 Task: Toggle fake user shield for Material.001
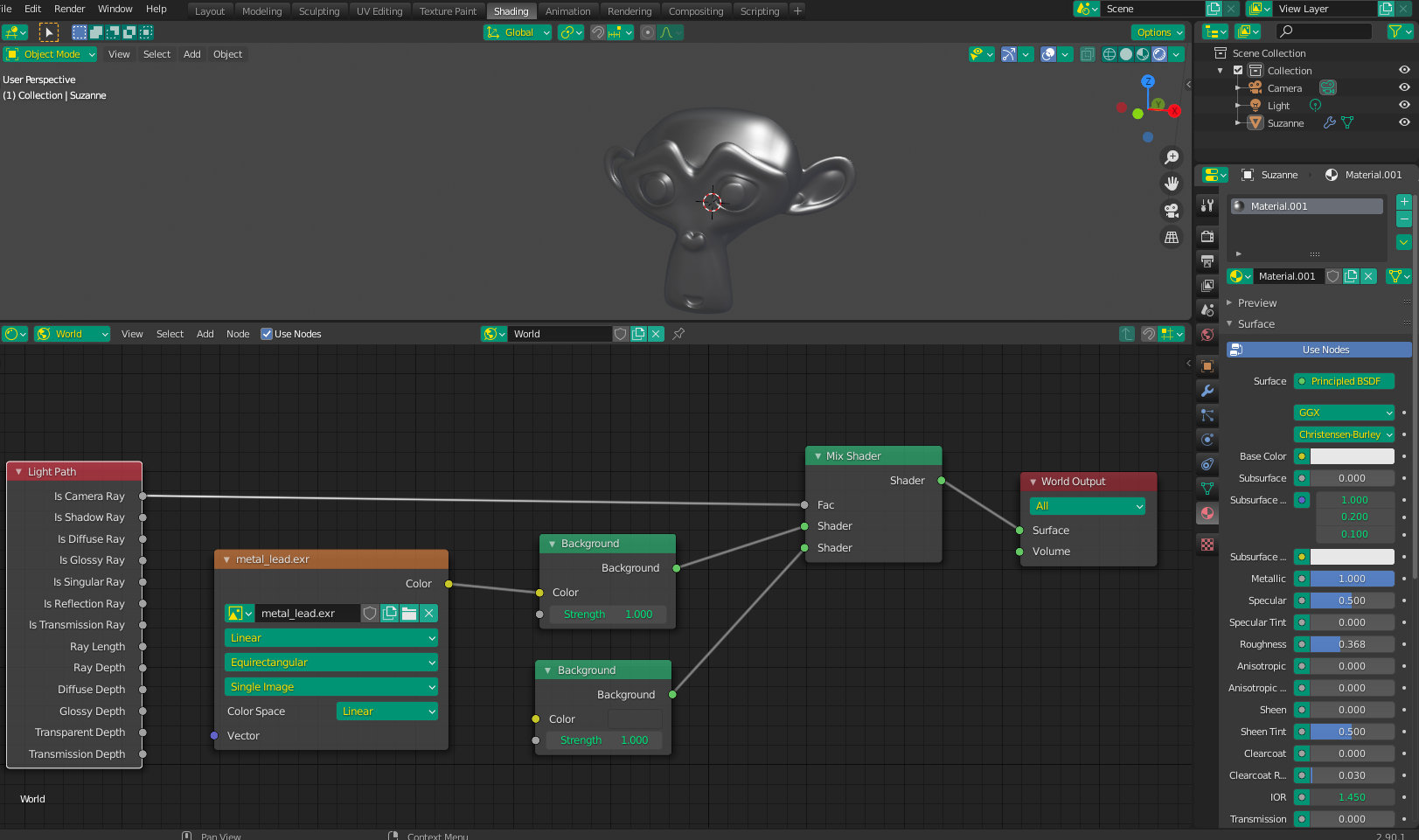1332,276
